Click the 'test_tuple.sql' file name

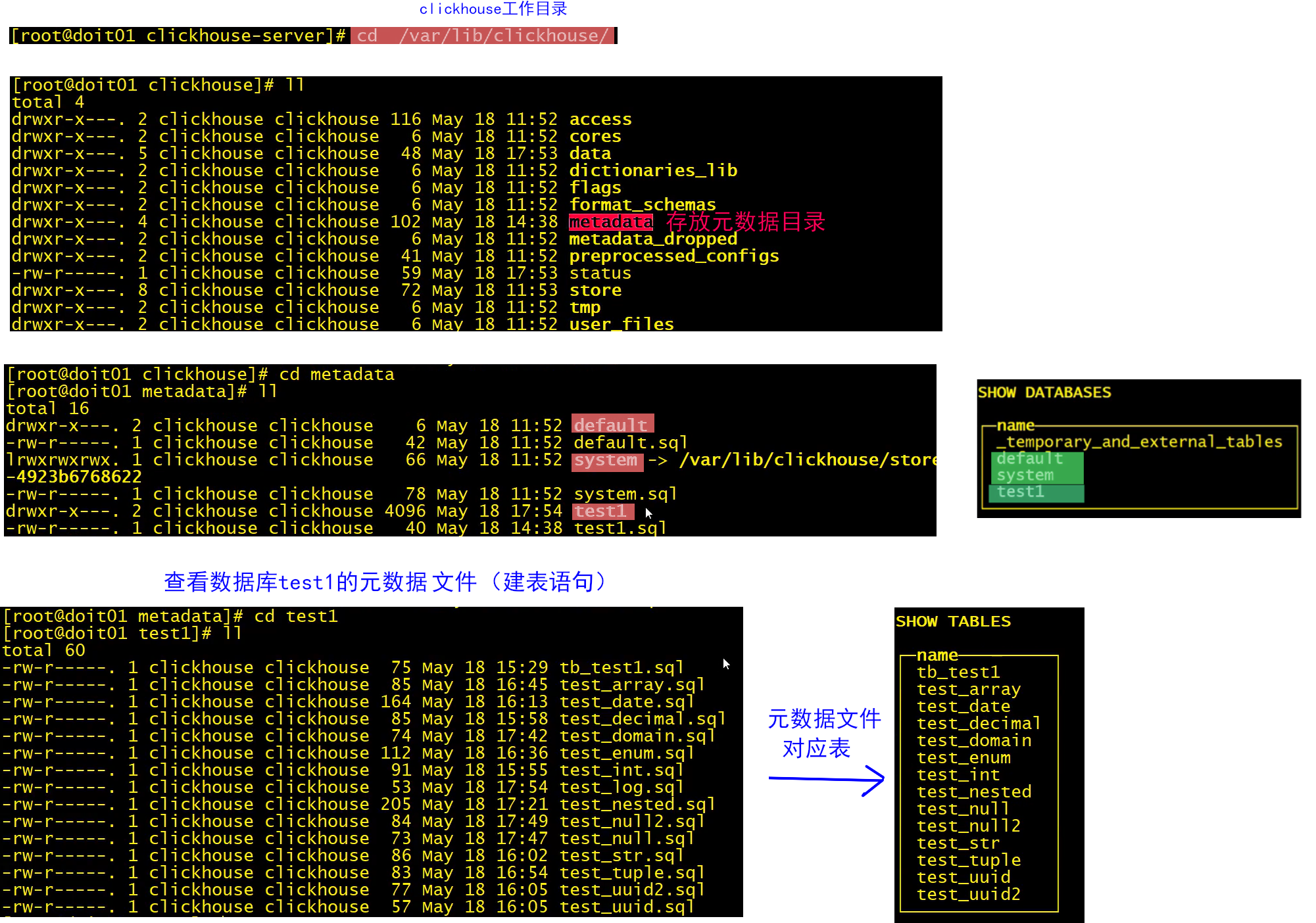click(x=632, y=872)
